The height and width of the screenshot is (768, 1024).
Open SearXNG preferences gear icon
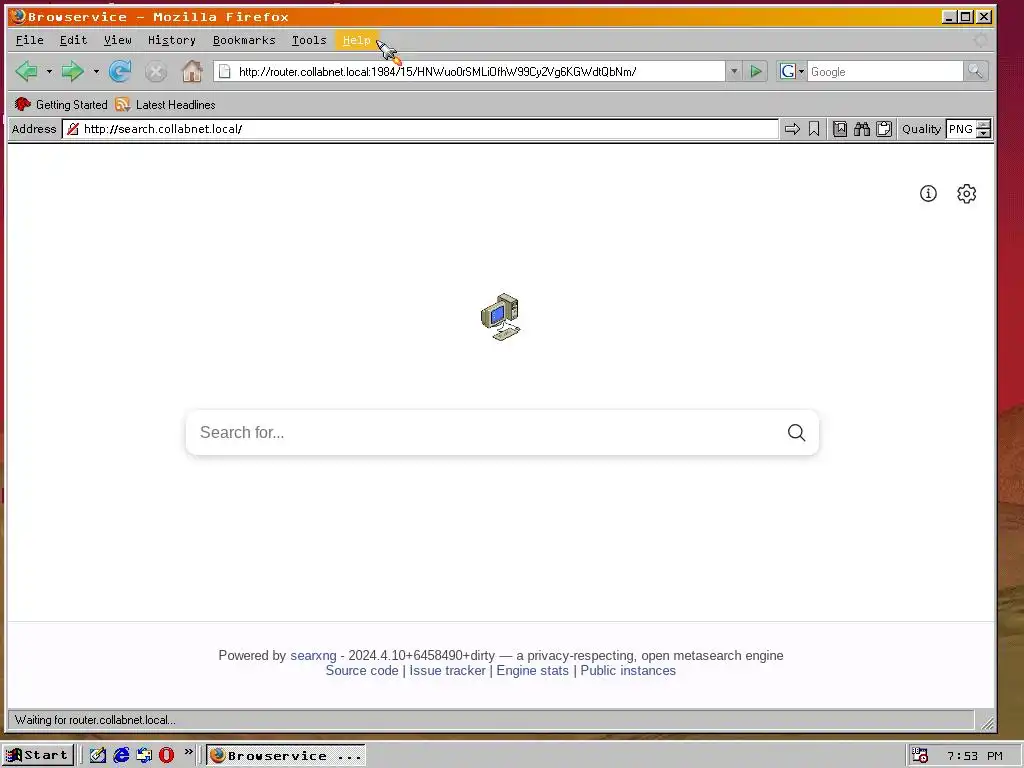[x=967, y=193]
